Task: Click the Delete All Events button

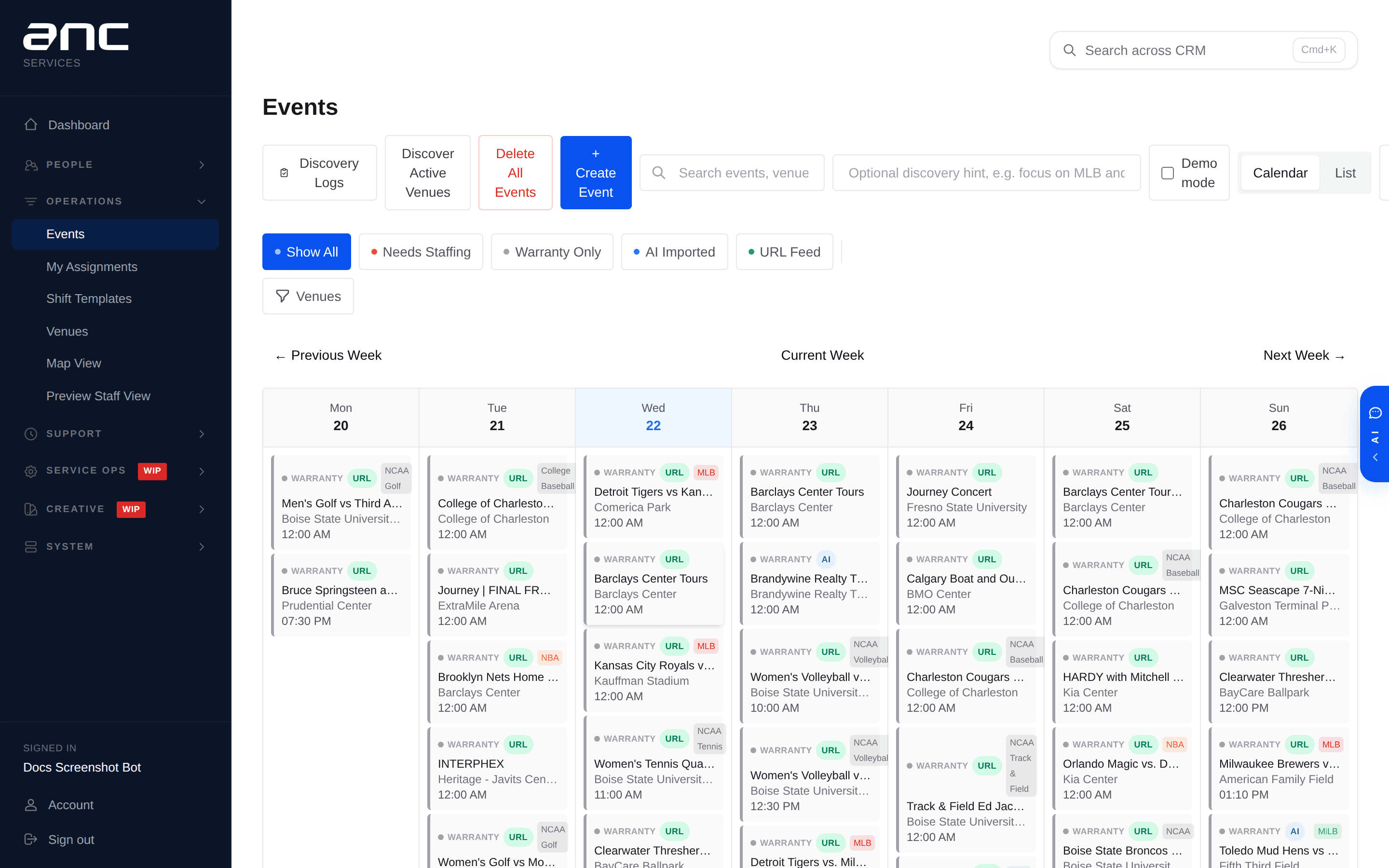Action: tap(516, 173)
